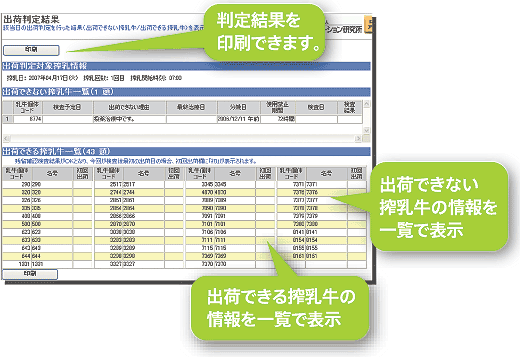Select the 検査日 column header in the upper table
Viewport: 520px width, 360px height.
(316, 107)
